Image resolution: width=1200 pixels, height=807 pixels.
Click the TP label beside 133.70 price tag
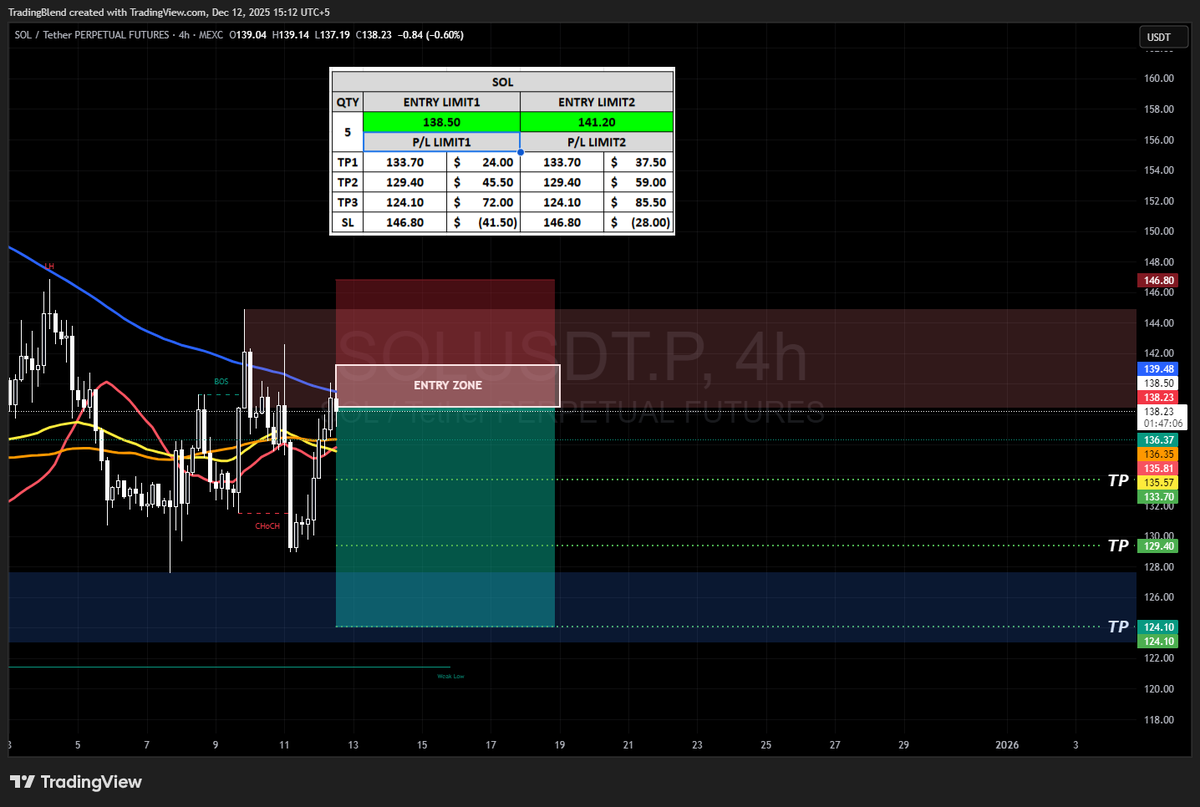[1118, 481]
